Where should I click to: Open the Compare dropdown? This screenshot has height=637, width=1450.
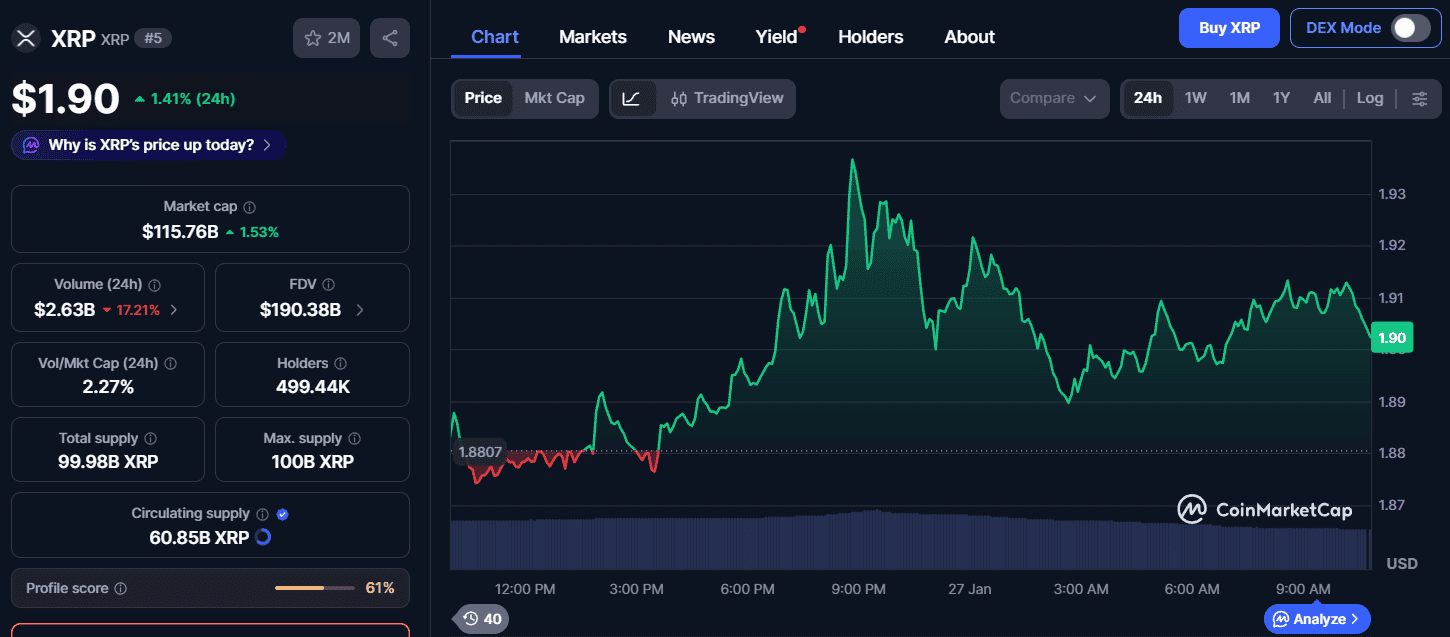coord(1053,98)
